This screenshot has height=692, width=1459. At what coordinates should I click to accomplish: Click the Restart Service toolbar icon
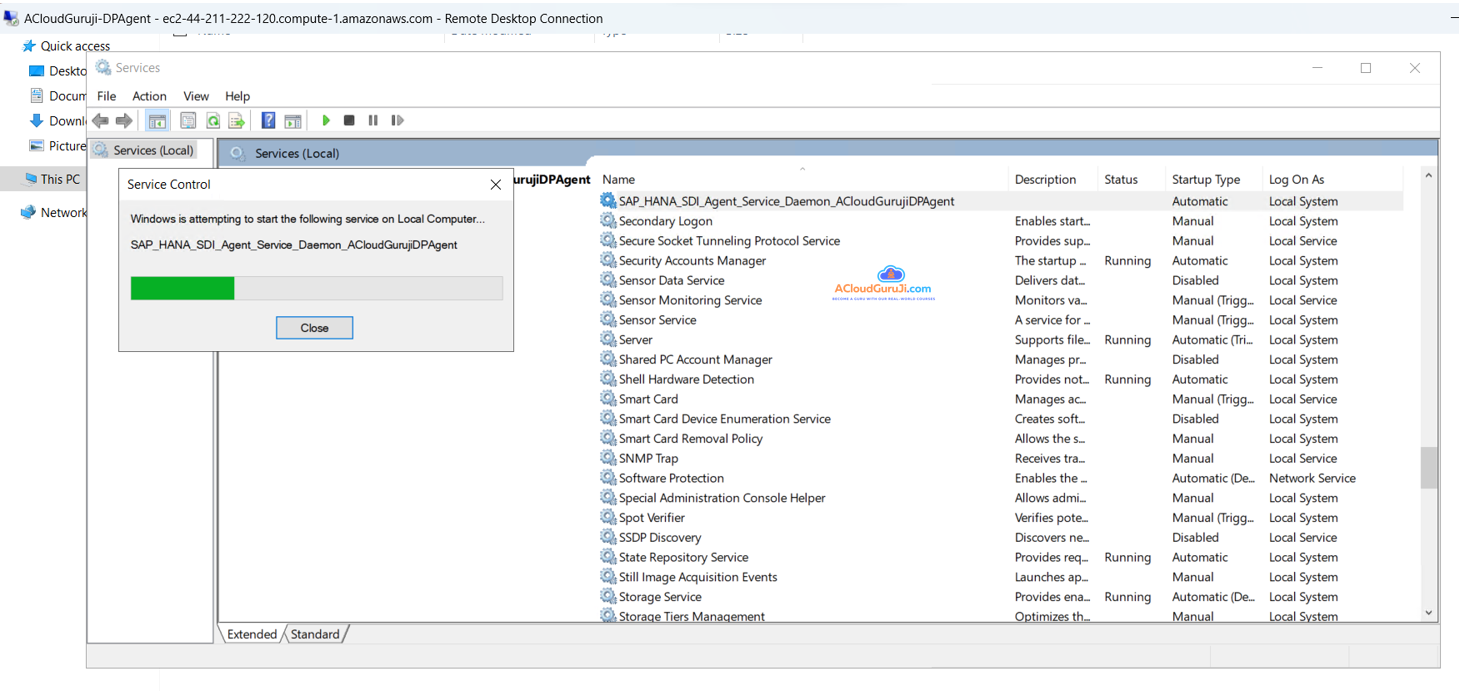[397, 121]
